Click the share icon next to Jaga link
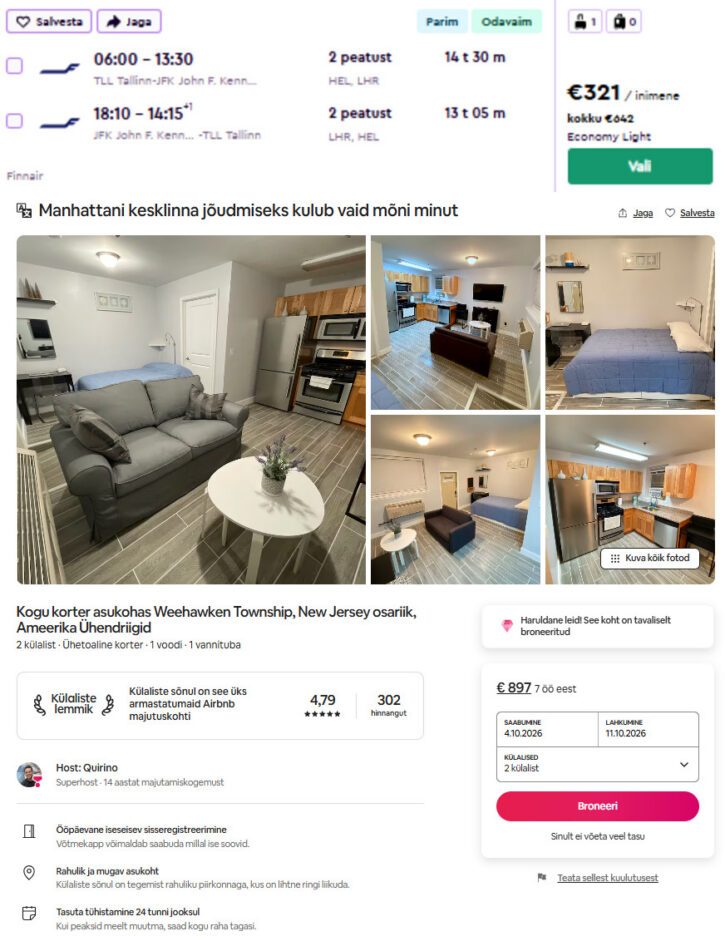Screen dimensions: 725x936 (x=622, y=213)
